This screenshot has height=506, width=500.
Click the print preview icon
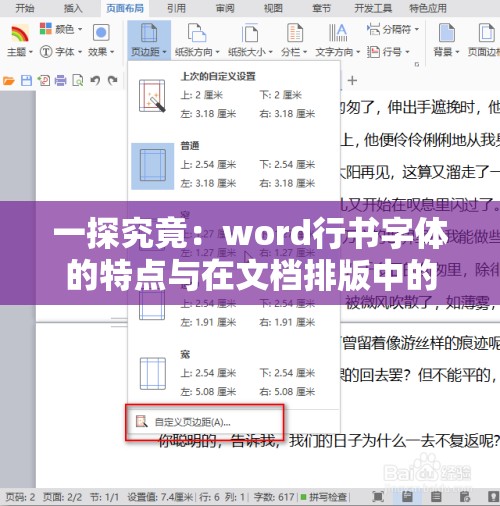point(78,81)
